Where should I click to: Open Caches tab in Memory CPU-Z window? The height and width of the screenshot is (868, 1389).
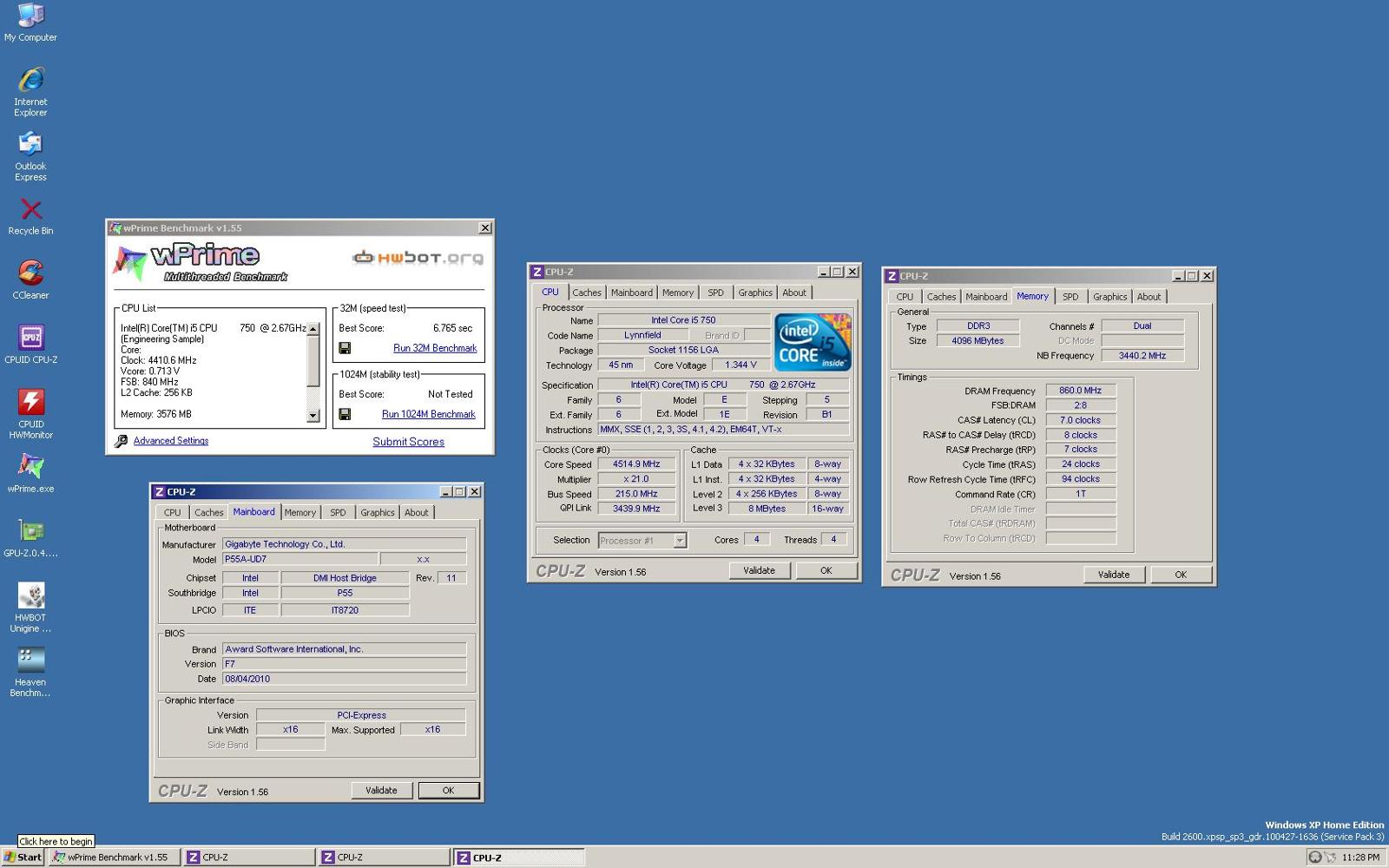[x=941, y=297]
